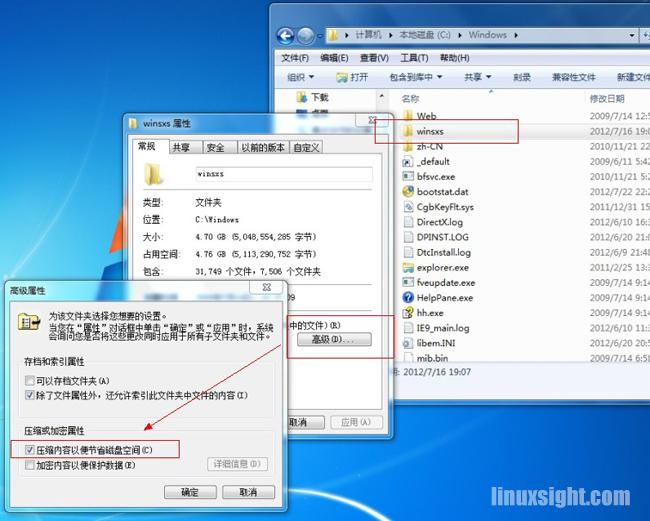Click the HelpPane.exe question mark icon
Viewport: 650px width, 521px height.
(408, 298)
